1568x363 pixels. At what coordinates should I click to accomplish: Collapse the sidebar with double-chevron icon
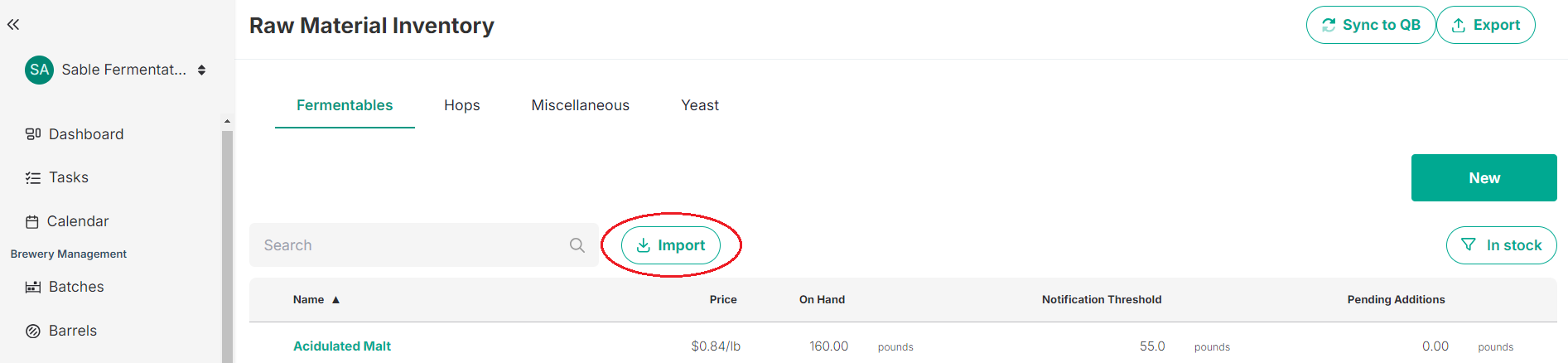pyautogui.click(x=13, y=25)
